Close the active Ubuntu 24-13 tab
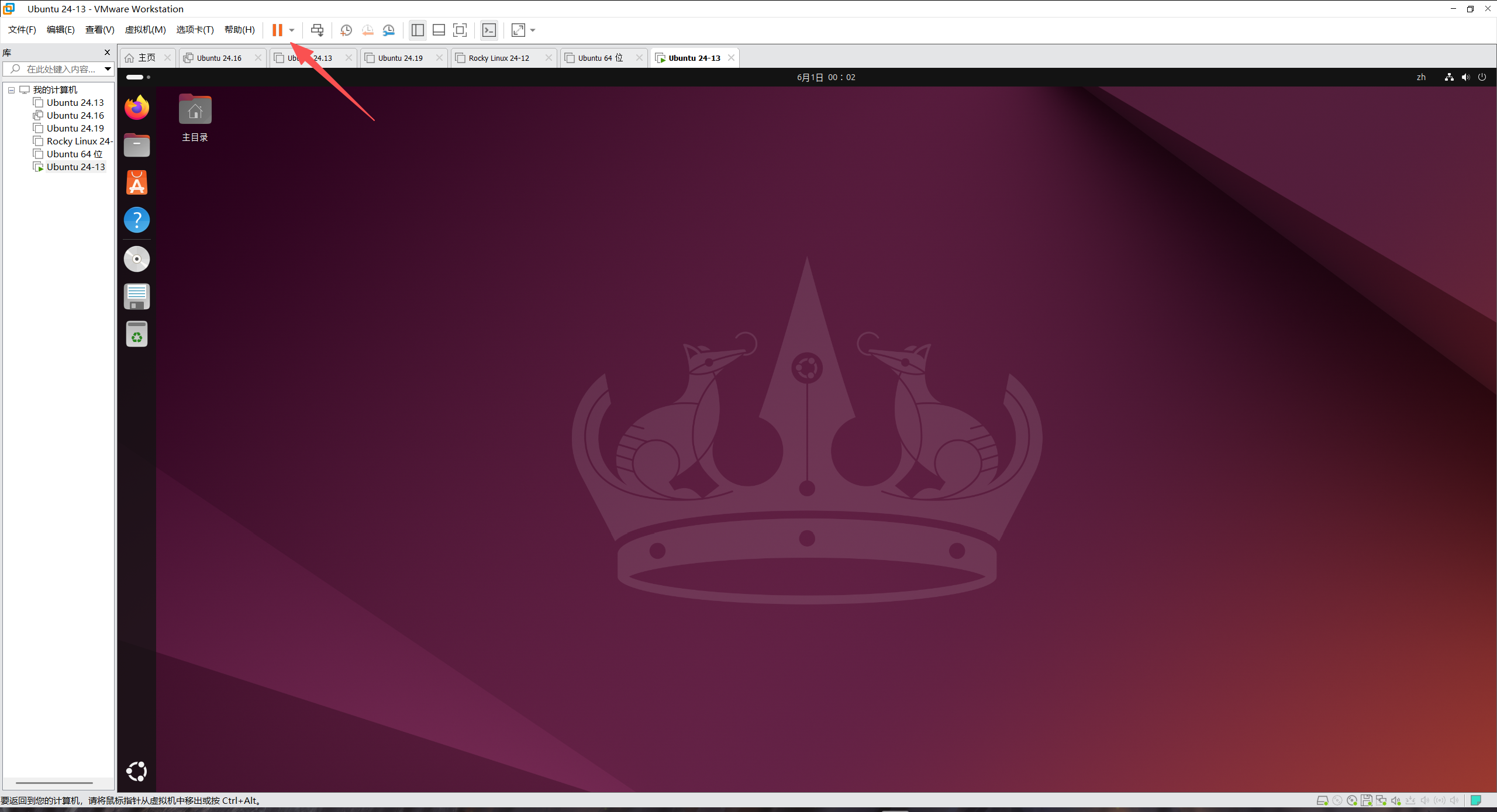 coord(731,58)
